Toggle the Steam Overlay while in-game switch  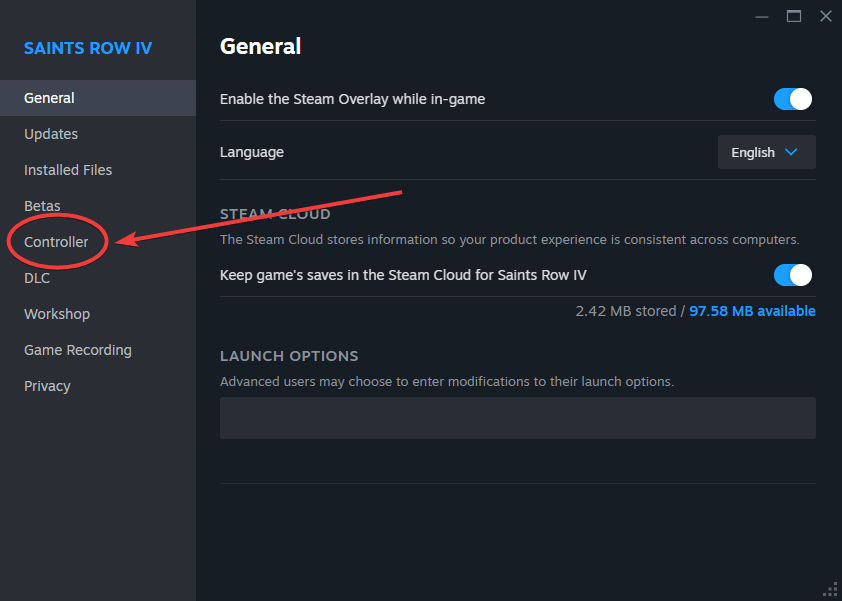coord(793,99)
